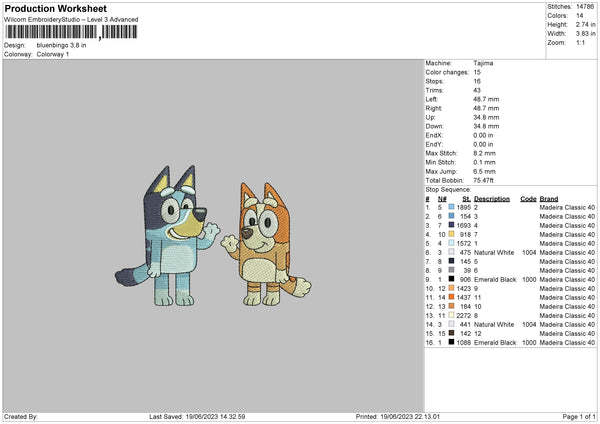
Task: Click the 'St.' column header
Action: tap(466, 199)
